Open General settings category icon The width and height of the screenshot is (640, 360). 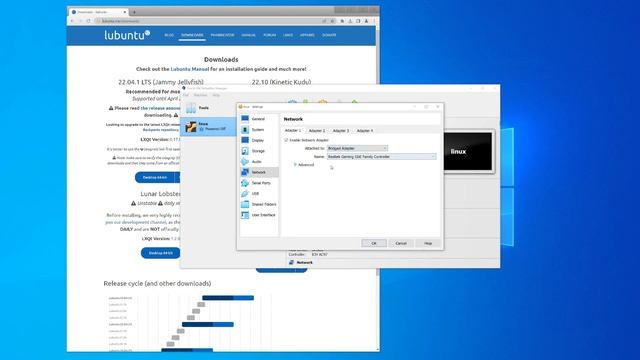[245, 119]
